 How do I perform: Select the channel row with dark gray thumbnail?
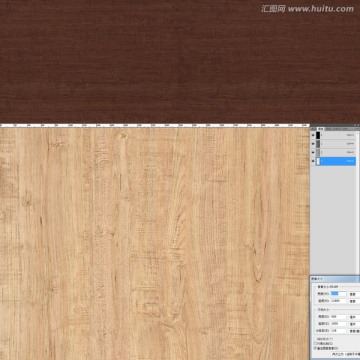coord(333,144)
